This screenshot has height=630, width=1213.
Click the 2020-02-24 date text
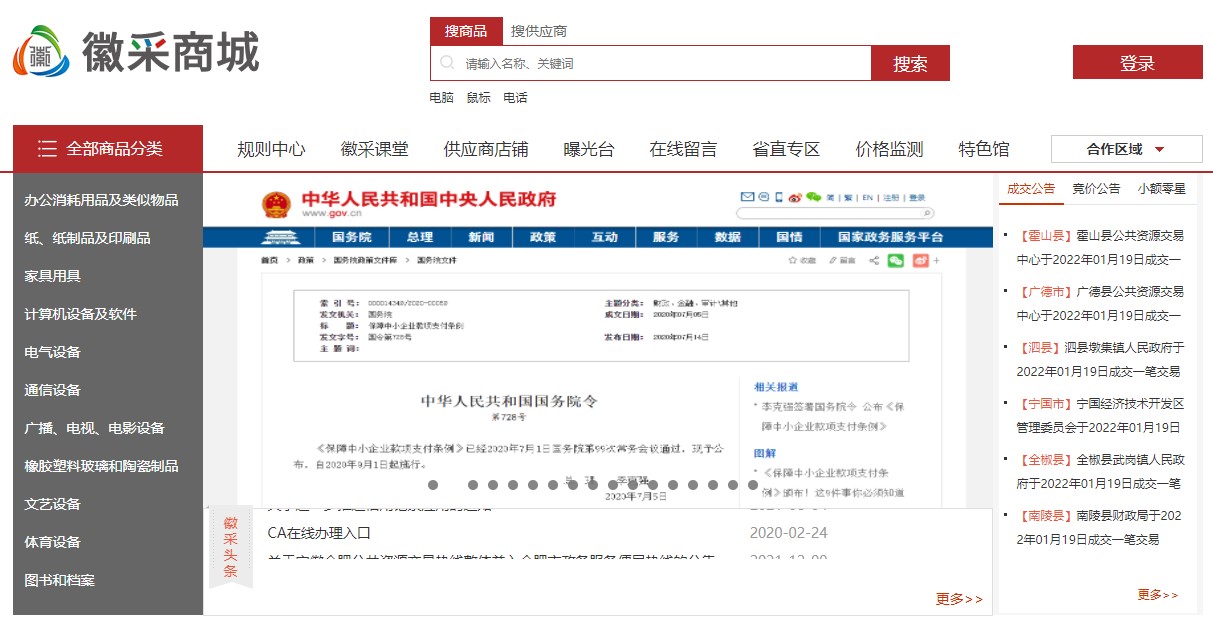(789, 533)
